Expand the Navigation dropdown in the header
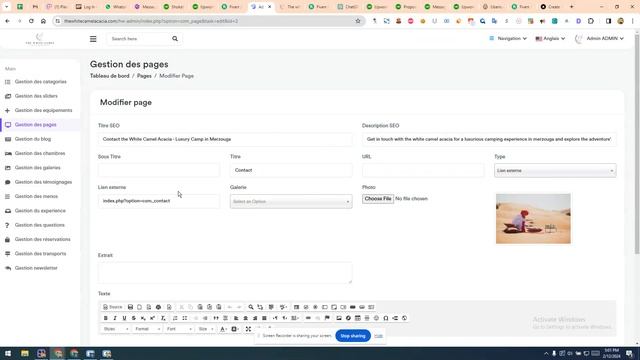 508,38
